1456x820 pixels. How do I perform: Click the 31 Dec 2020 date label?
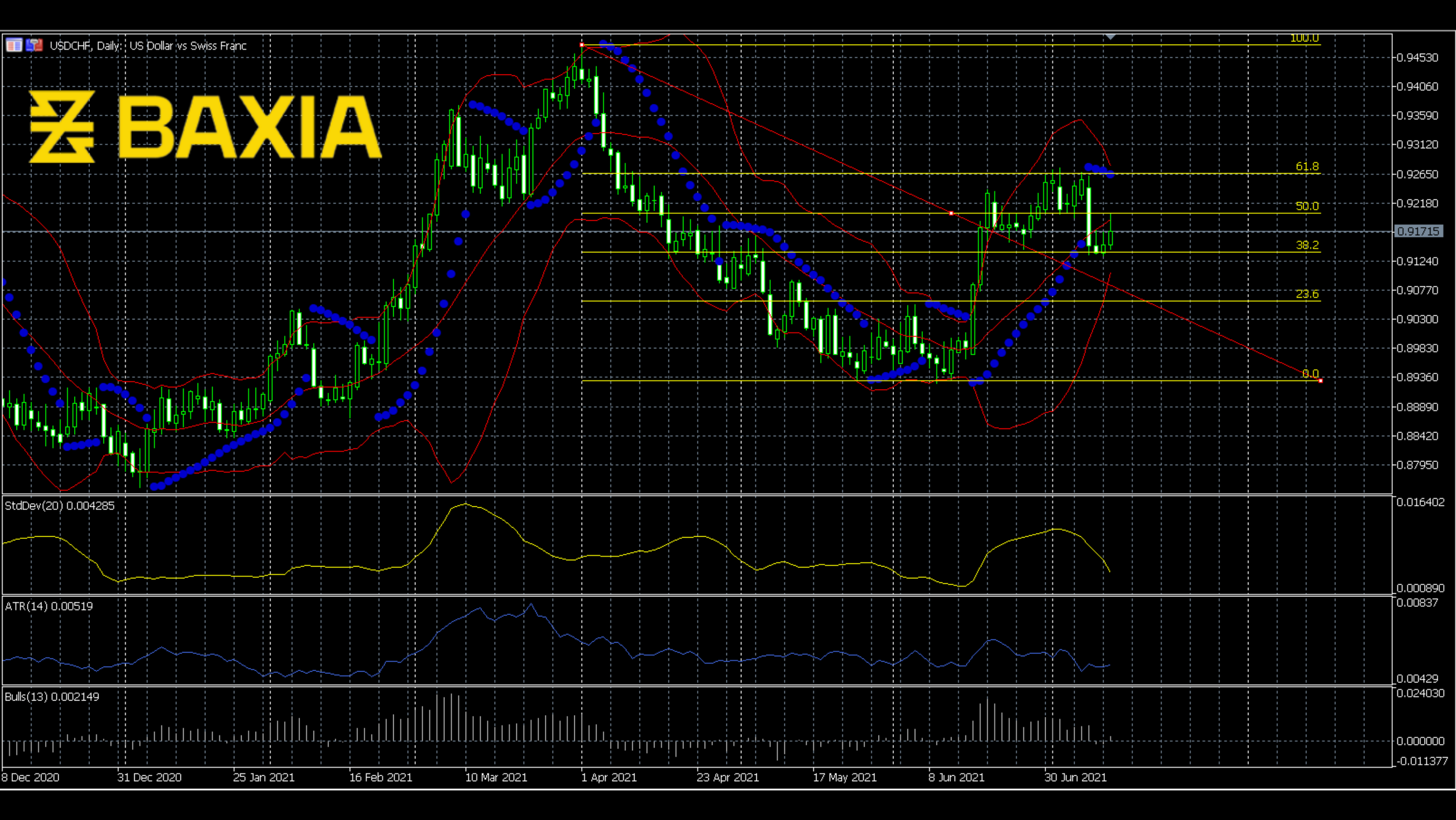[150, 778]
